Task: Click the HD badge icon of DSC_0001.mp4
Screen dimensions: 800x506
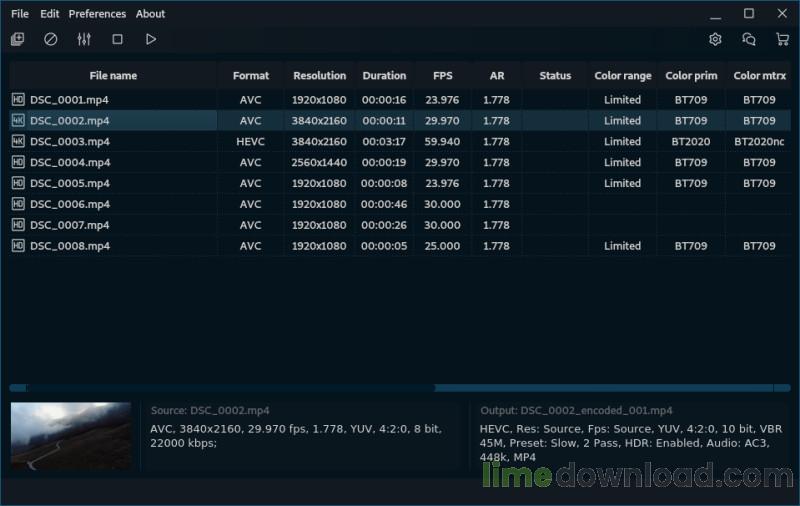Action: [x=18, y=100]
